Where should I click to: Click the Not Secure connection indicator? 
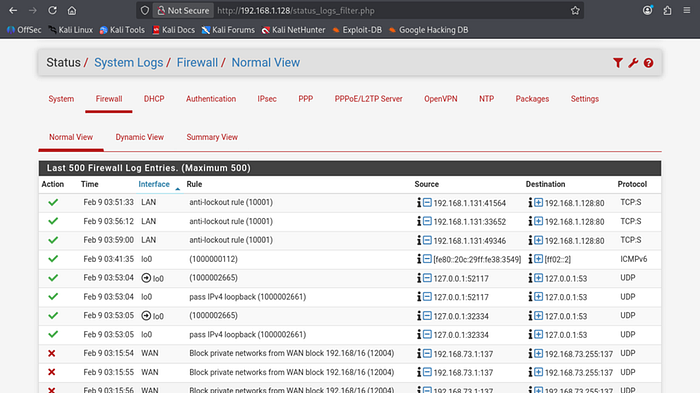[183, 10]
